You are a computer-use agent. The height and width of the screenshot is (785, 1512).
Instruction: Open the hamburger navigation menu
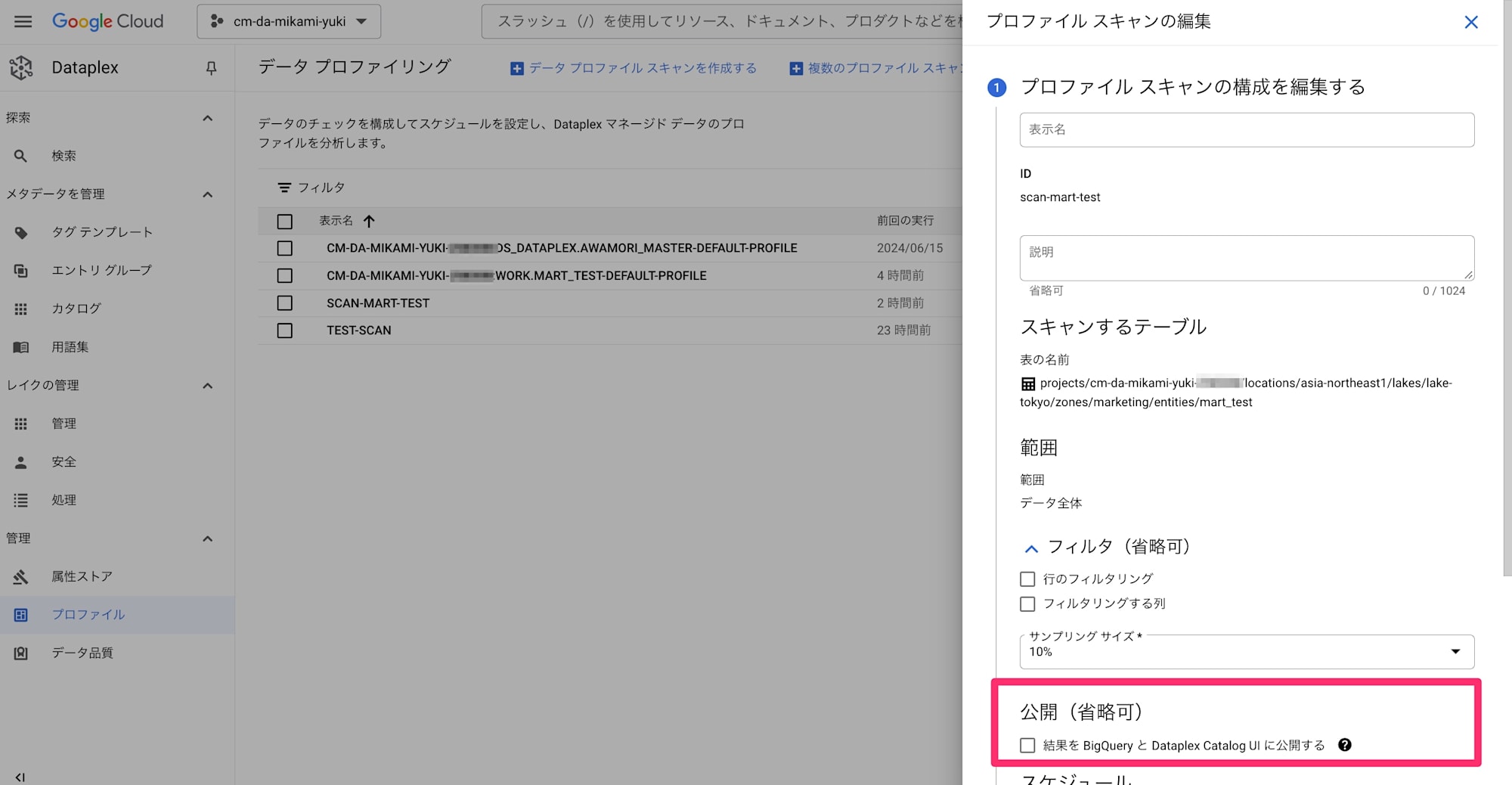[23, 21]
